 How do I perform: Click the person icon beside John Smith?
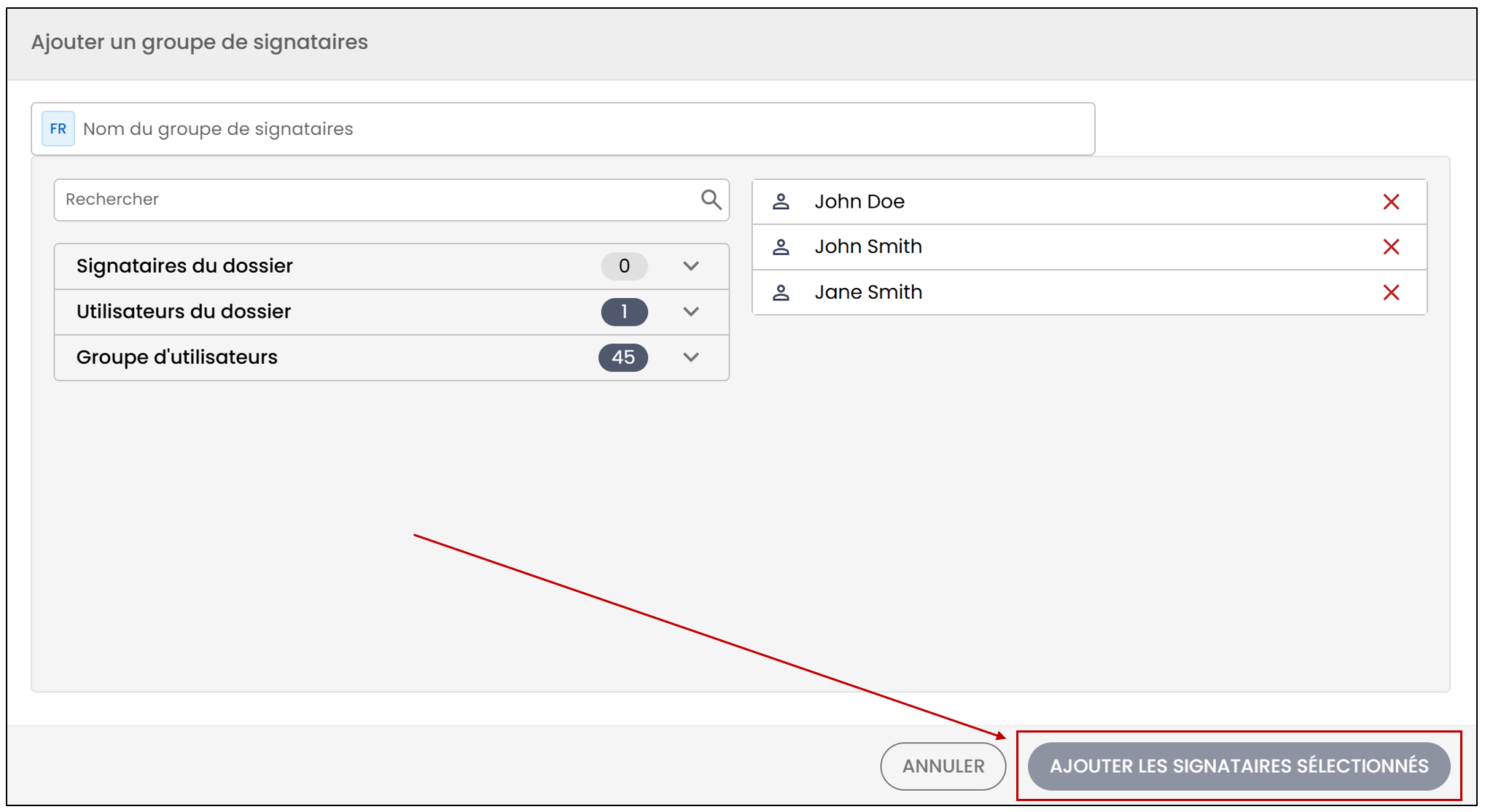click(x=781, y=247)
